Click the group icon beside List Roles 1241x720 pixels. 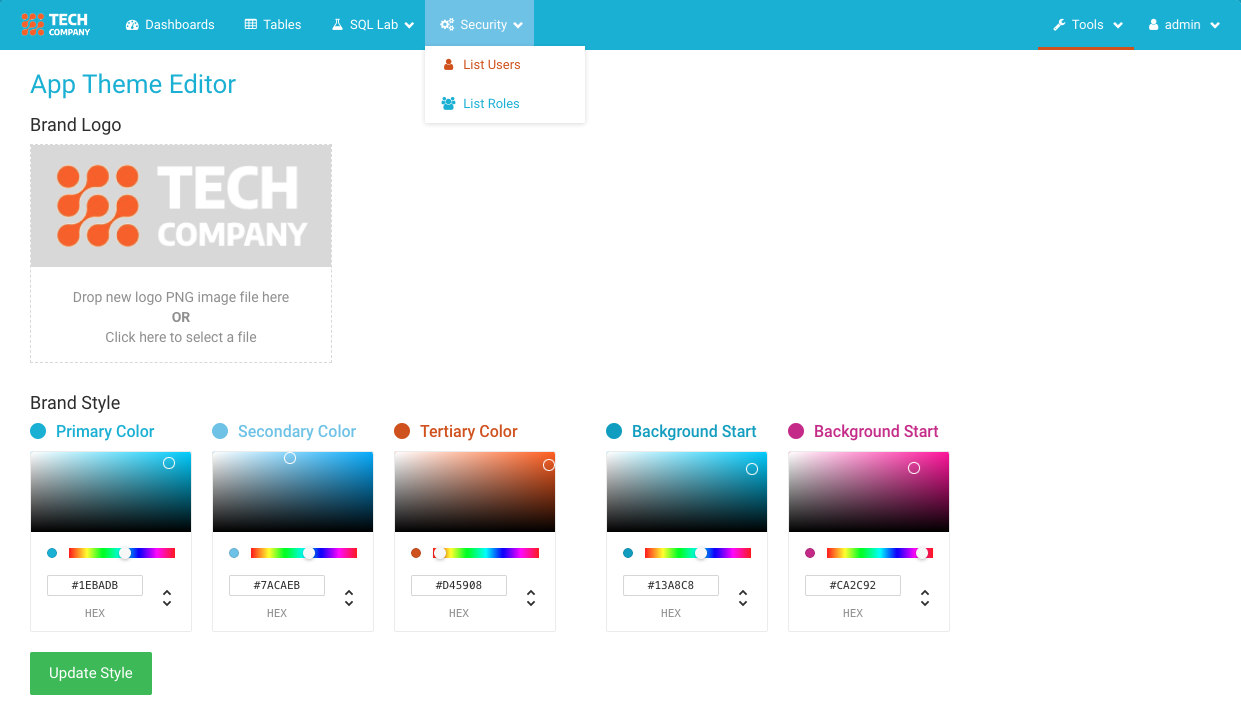[448, 103]
